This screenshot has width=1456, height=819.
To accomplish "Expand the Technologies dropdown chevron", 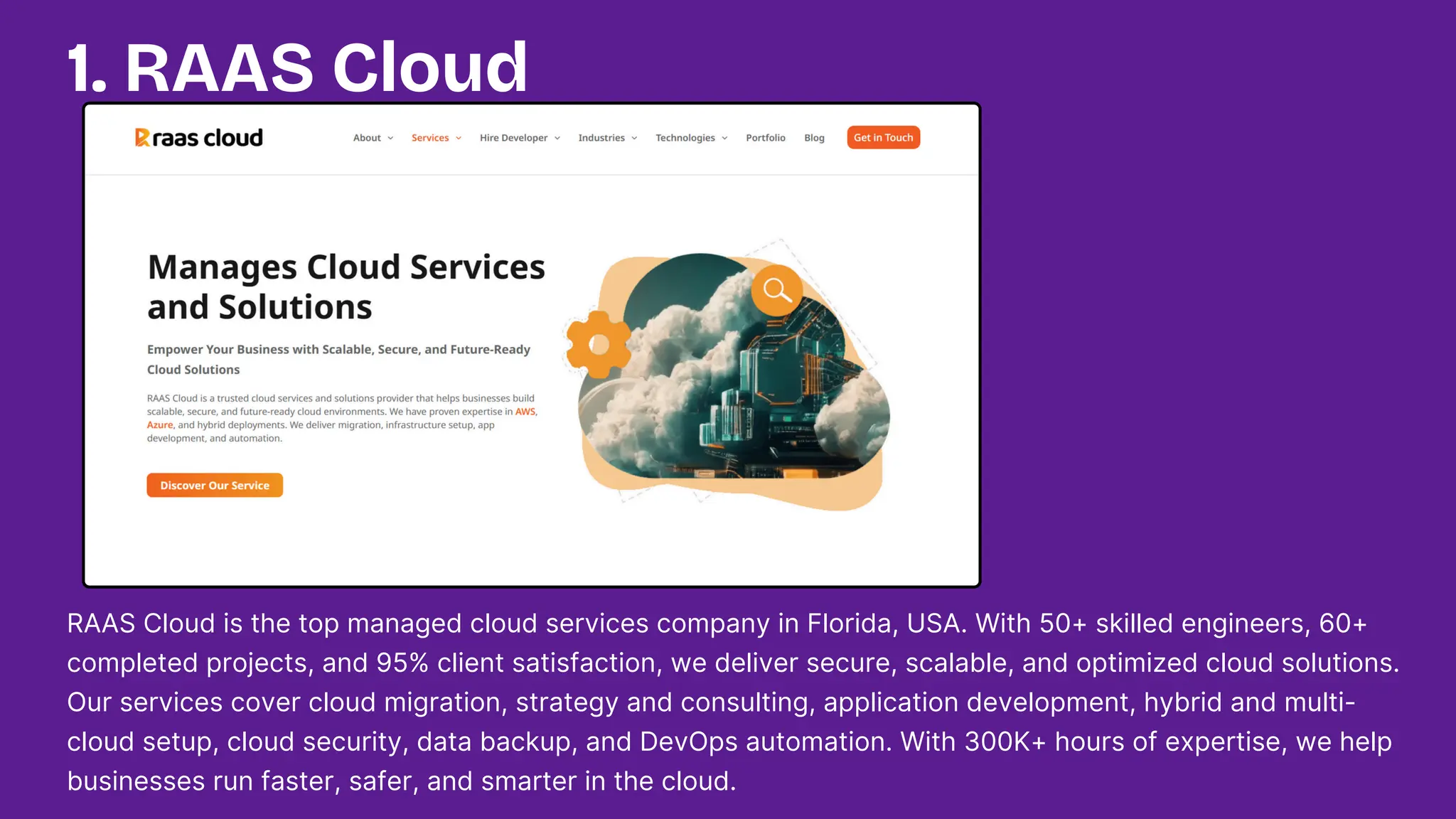I will (x=724, y=138).
